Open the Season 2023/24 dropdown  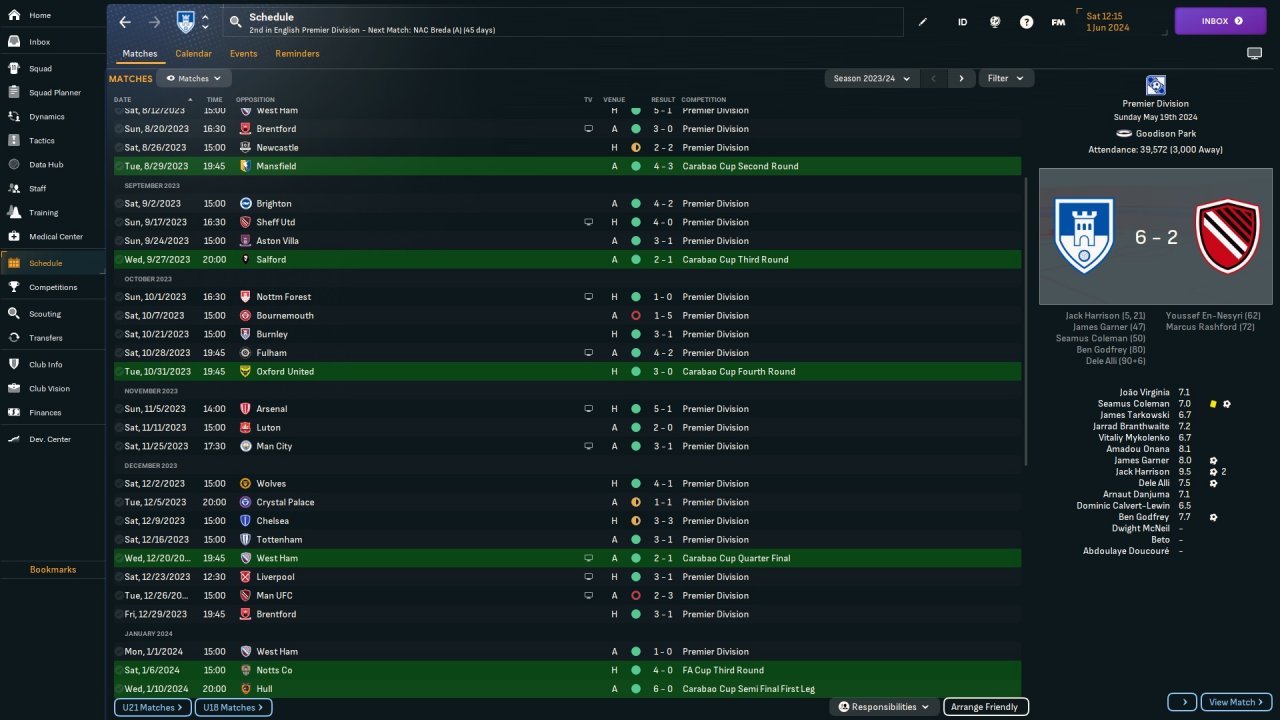pos(872,78)
